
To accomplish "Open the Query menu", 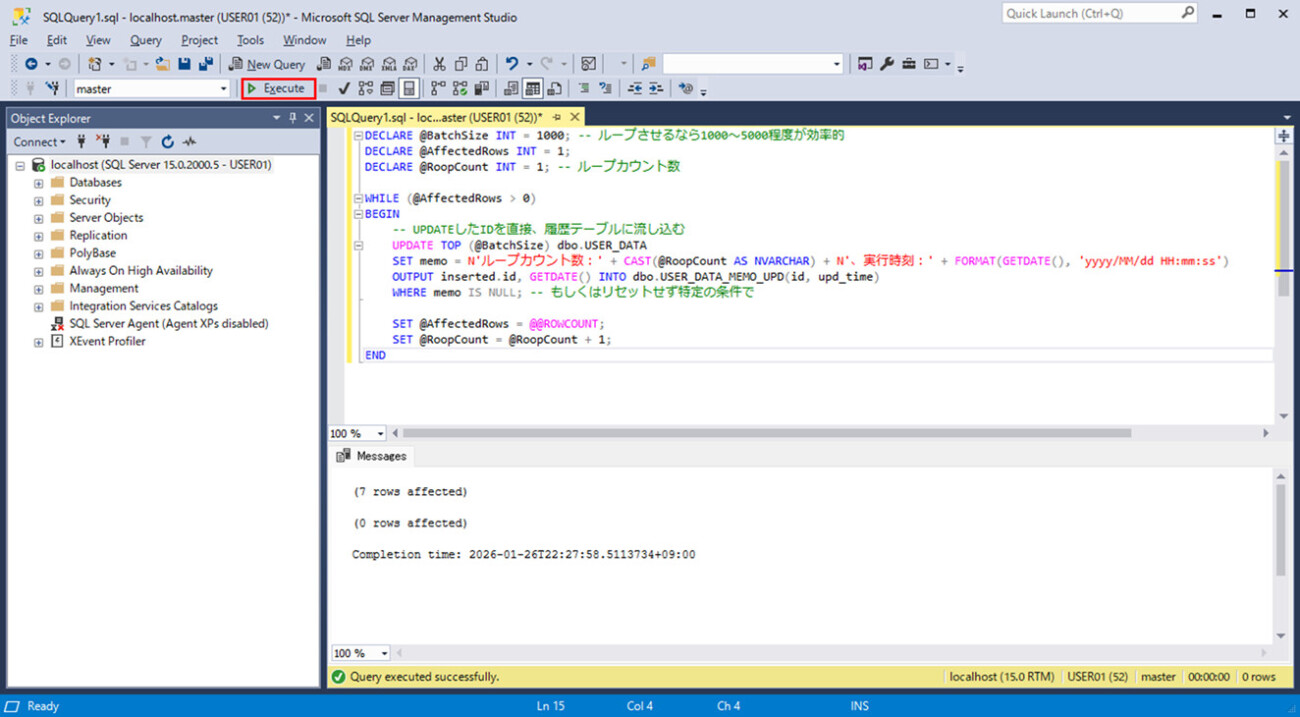I will (x=145, y=40).
